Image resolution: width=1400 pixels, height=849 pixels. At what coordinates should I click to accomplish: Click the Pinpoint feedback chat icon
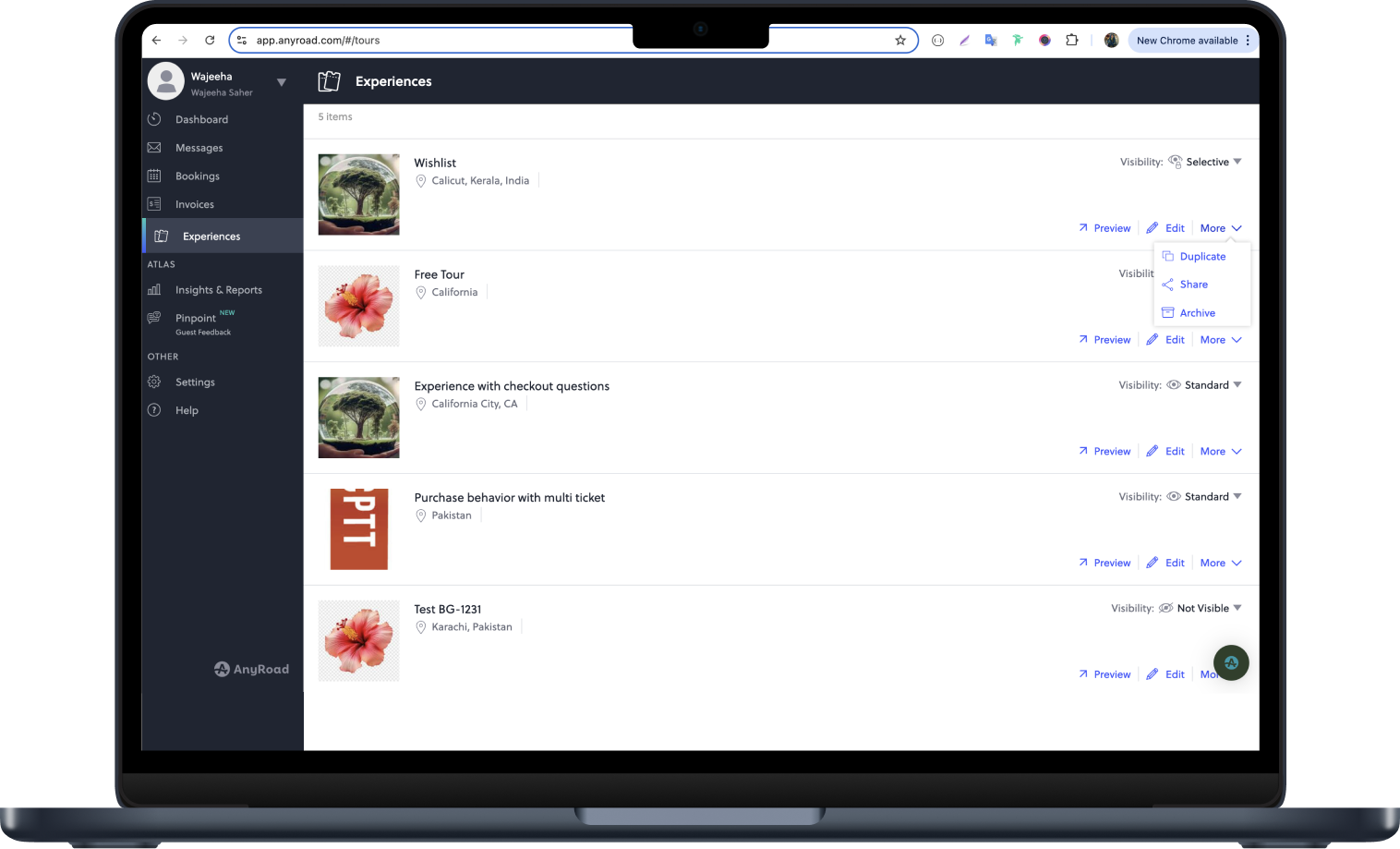pos(154,318)
